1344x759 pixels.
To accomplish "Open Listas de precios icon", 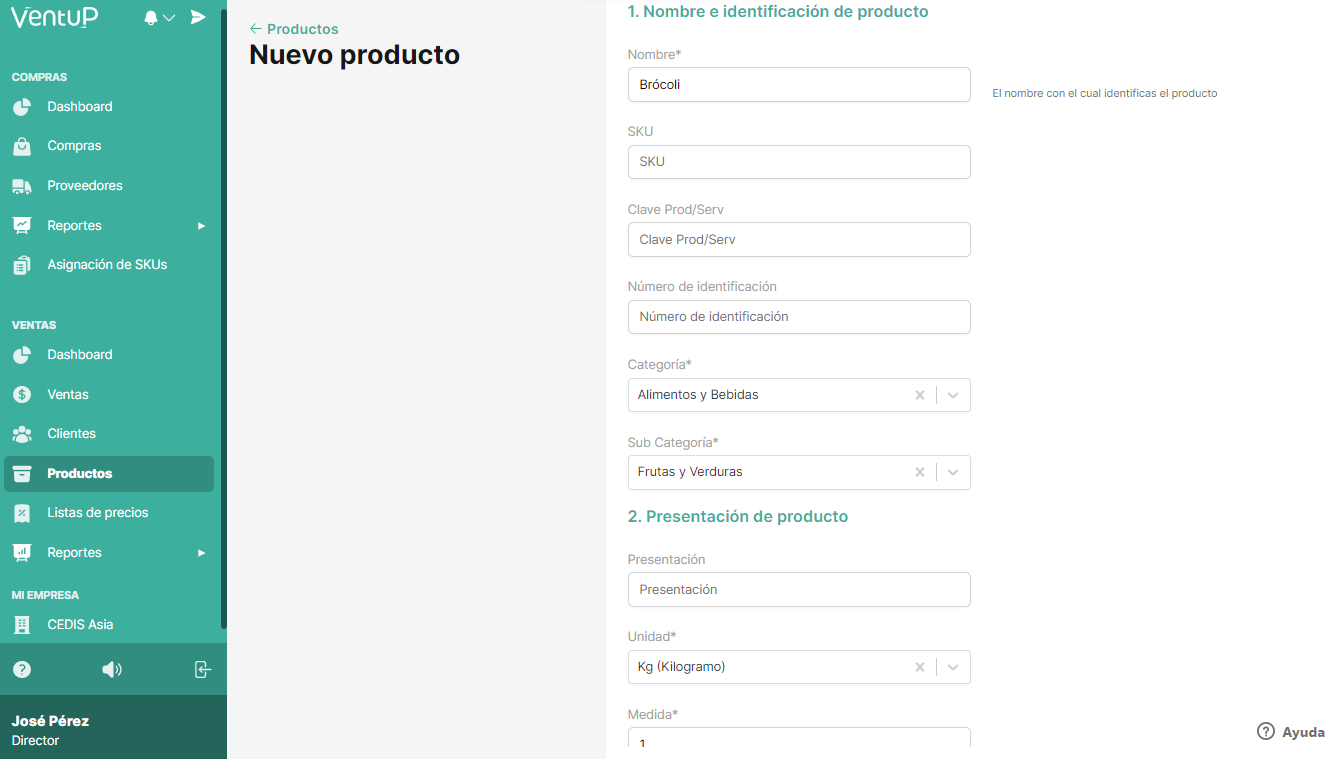I will [22, 512].
